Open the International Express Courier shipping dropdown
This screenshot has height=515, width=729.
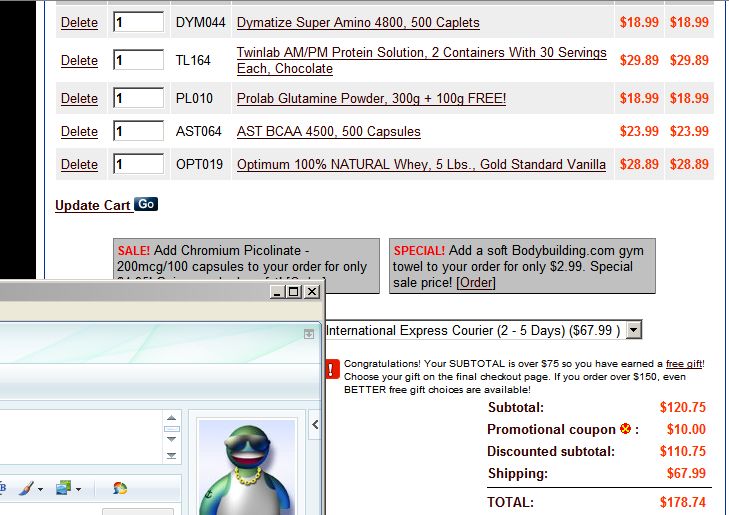pos(634,330)
